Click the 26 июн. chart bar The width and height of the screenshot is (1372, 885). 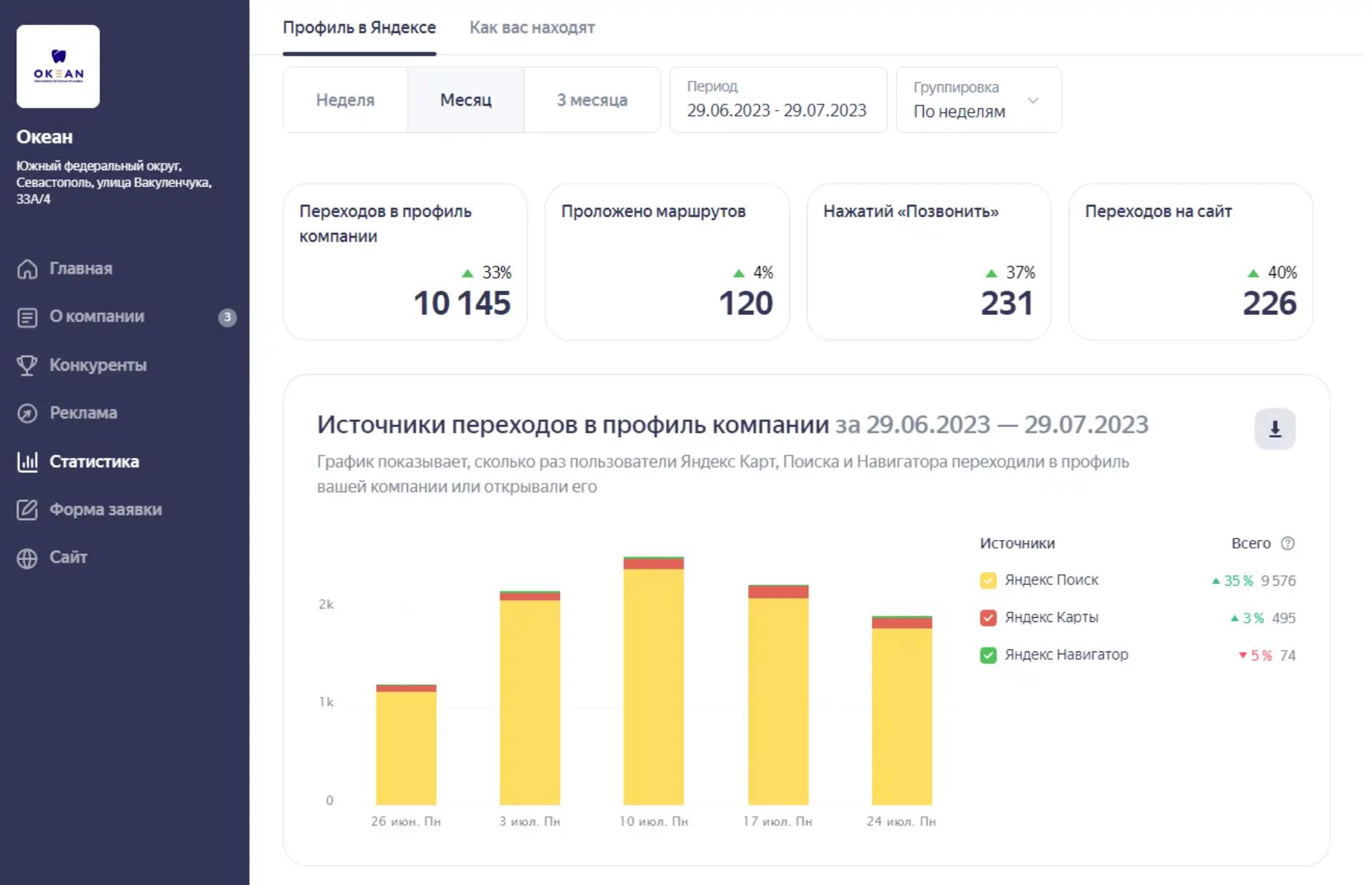(406, 745)
